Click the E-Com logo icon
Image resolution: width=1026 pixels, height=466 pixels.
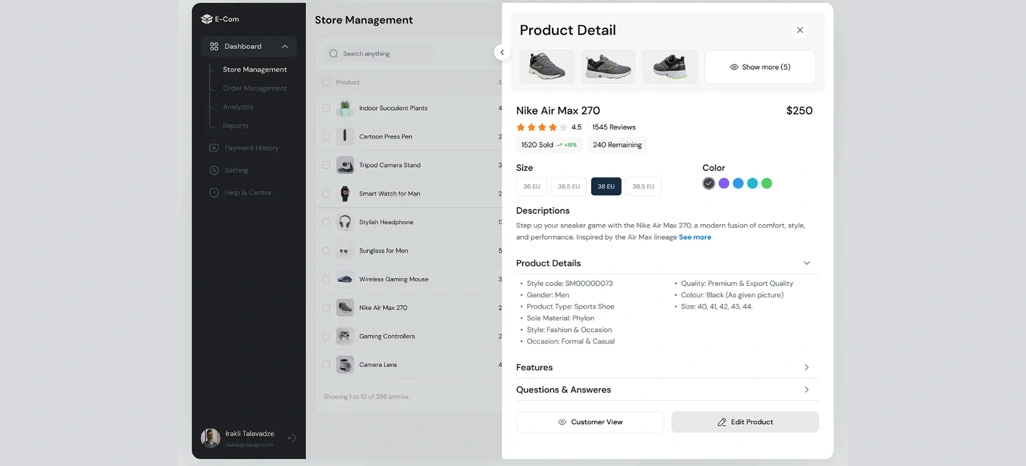(x=207, y=19)
